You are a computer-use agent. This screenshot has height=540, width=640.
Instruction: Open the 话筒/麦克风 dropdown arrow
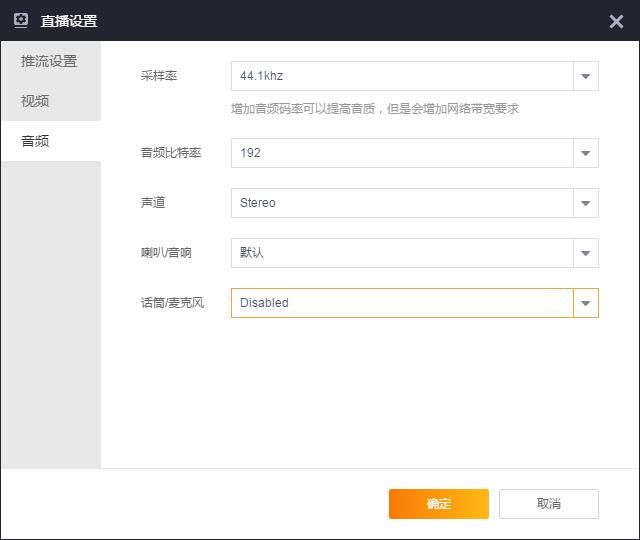(x=586, y=303)
